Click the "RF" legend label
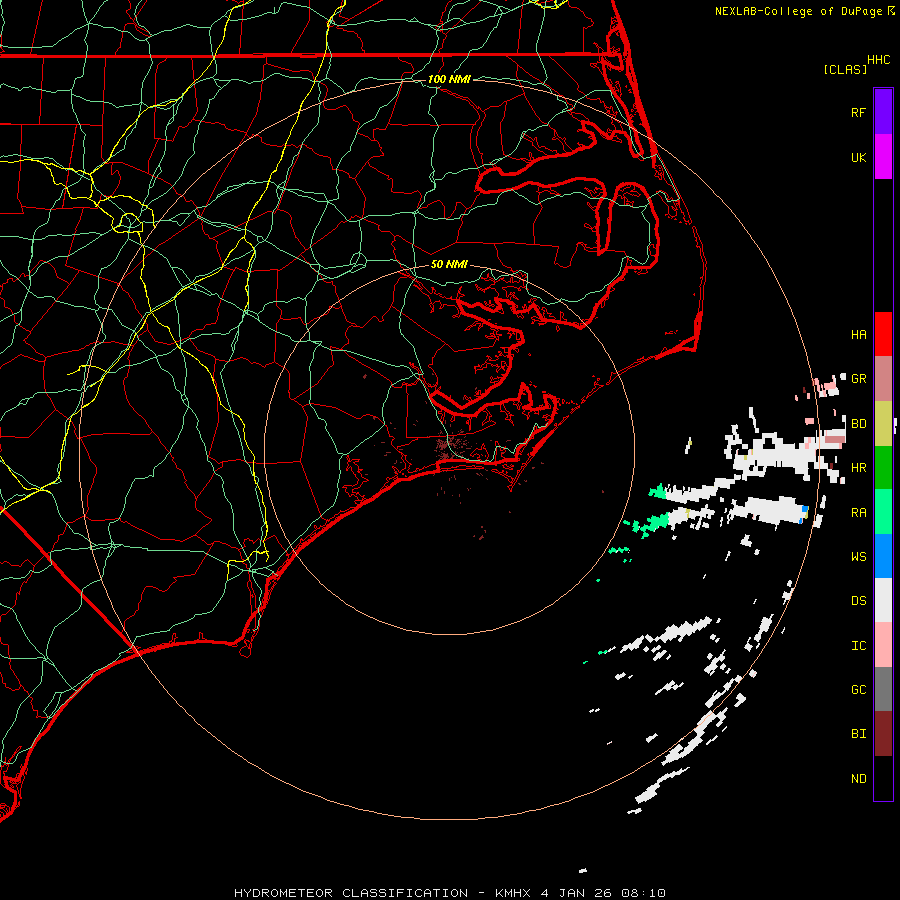 point(859,112)
